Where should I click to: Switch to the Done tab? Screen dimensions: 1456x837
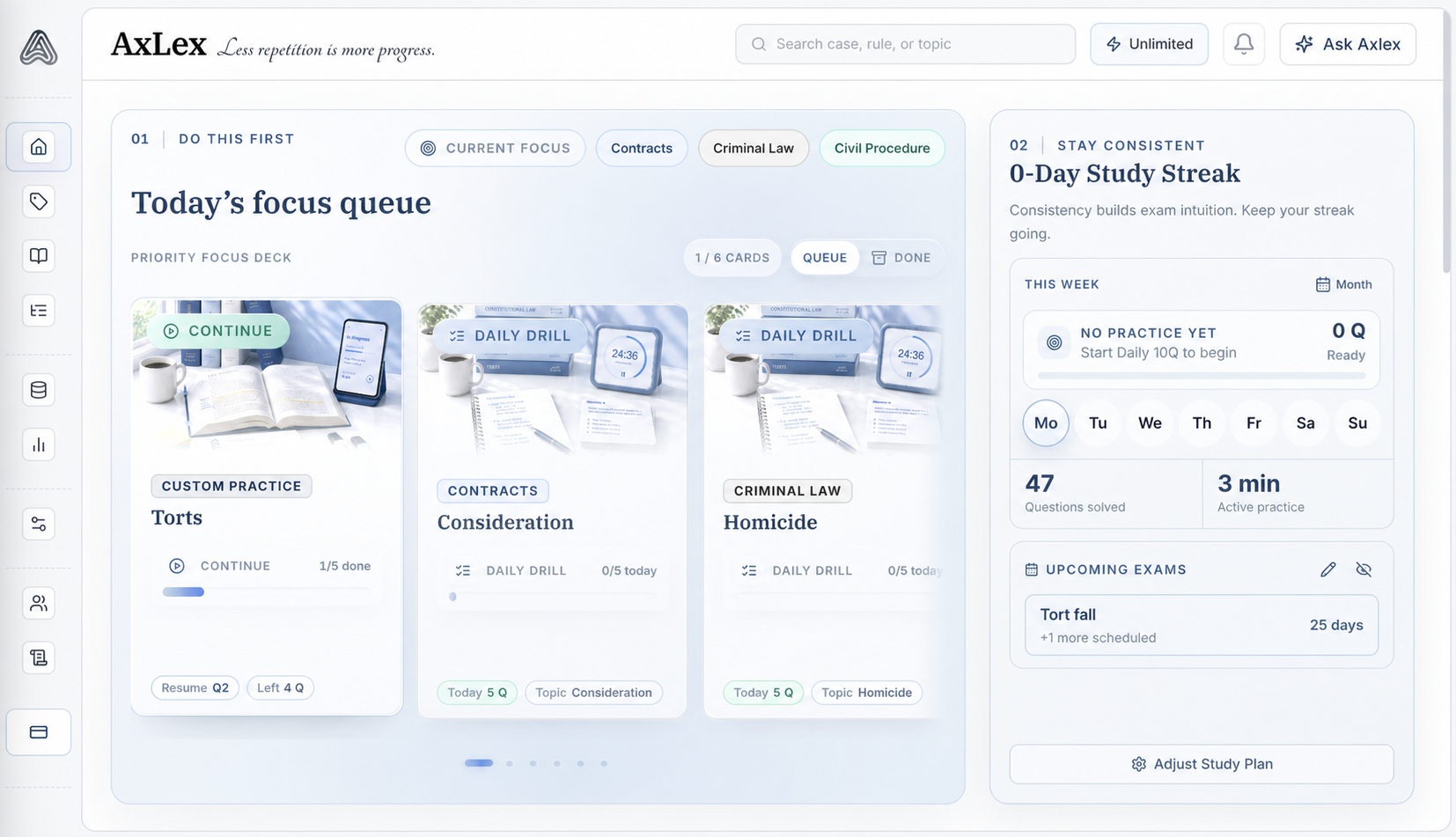pos(901,258)
